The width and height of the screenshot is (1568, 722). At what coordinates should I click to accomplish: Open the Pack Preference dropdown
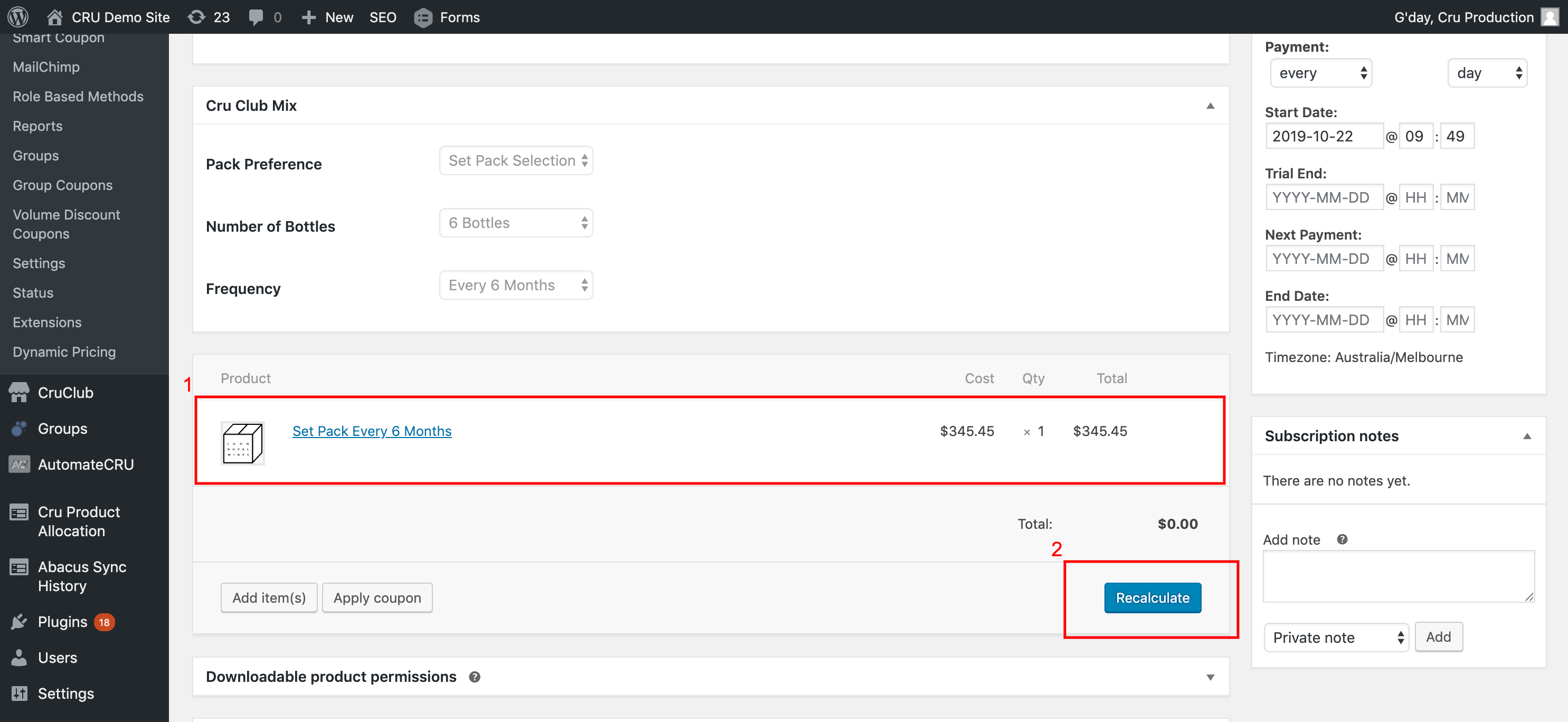(516, 160)
